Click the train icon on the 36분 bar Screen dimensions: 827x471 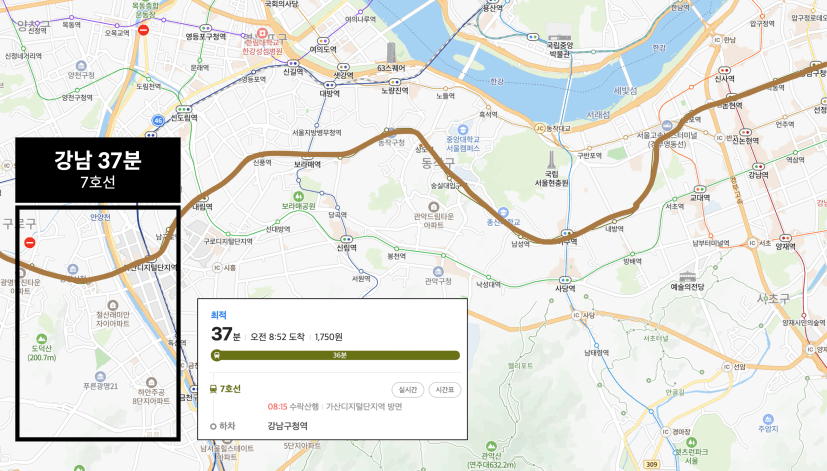pos(216,355)
